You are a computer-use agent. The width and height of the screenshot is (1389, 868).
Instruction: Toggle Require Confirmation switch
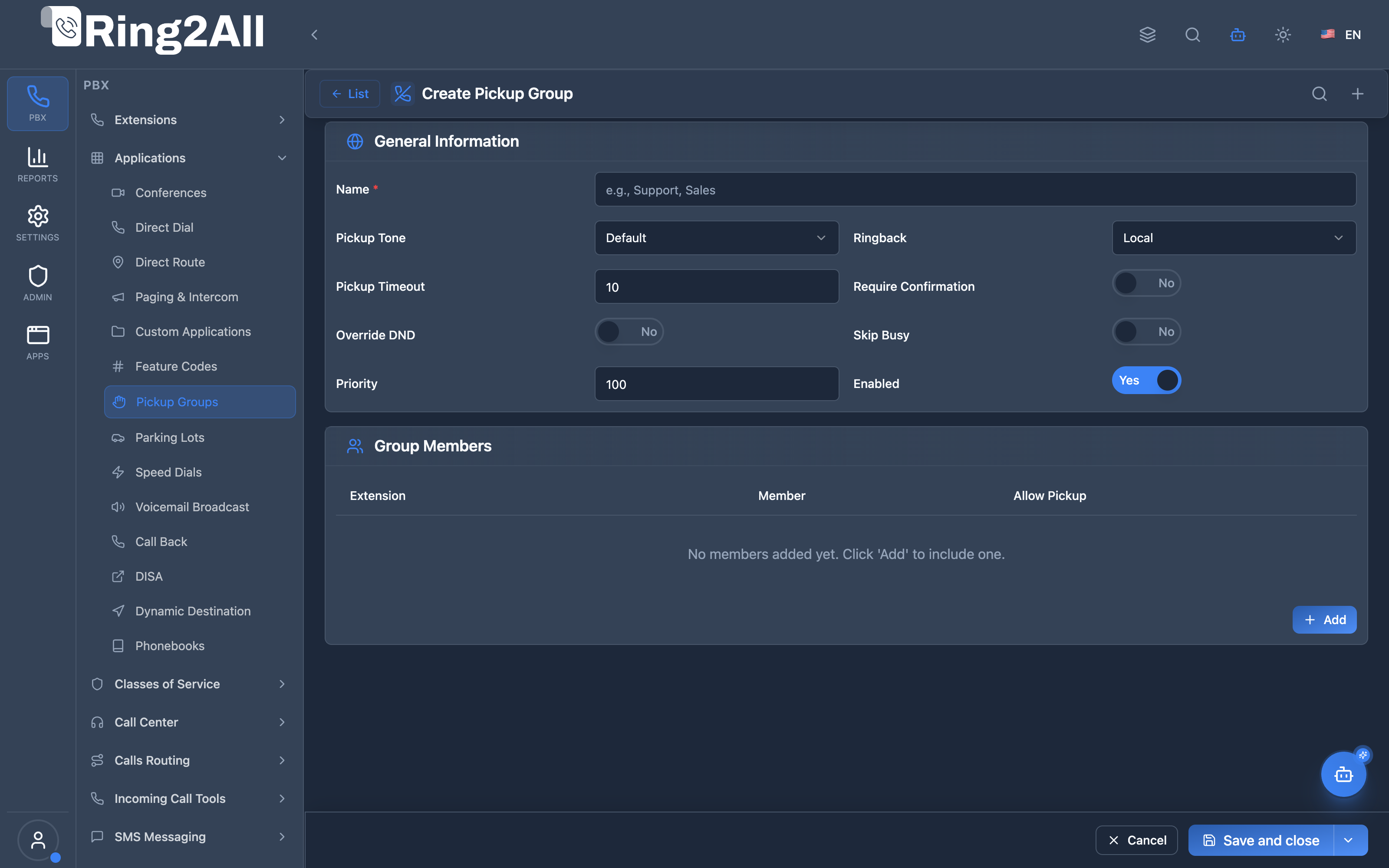coord(1146,283)
